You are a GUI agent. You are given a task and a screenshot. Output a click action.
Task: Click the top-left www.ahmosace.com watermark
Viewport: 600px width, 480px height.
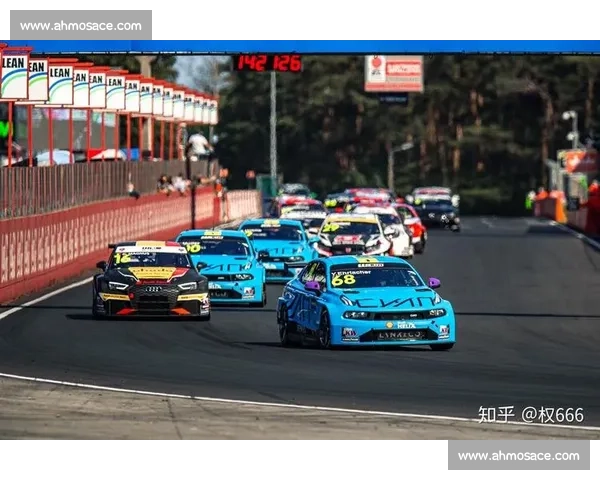coord(80,25)
